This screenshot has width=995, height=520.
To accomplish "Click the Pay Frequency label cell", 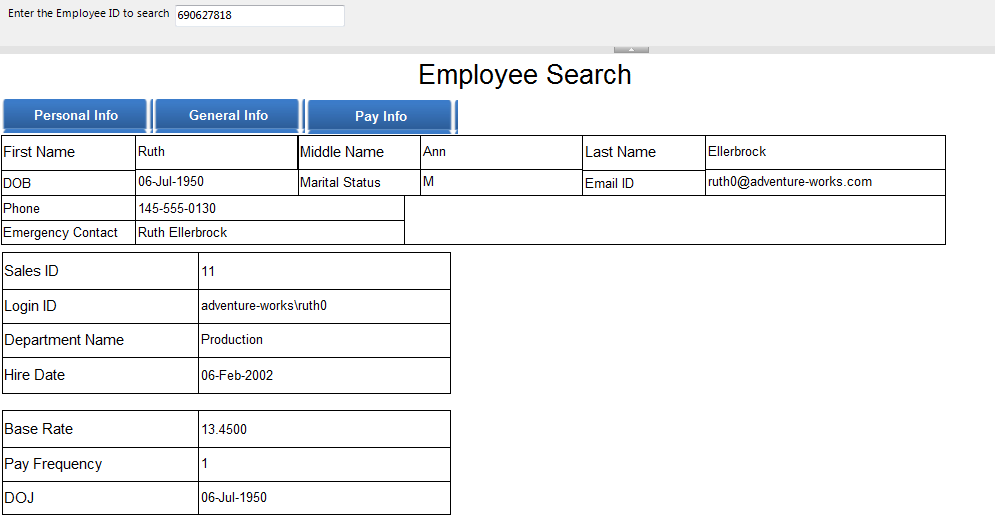I will [100, 464].
